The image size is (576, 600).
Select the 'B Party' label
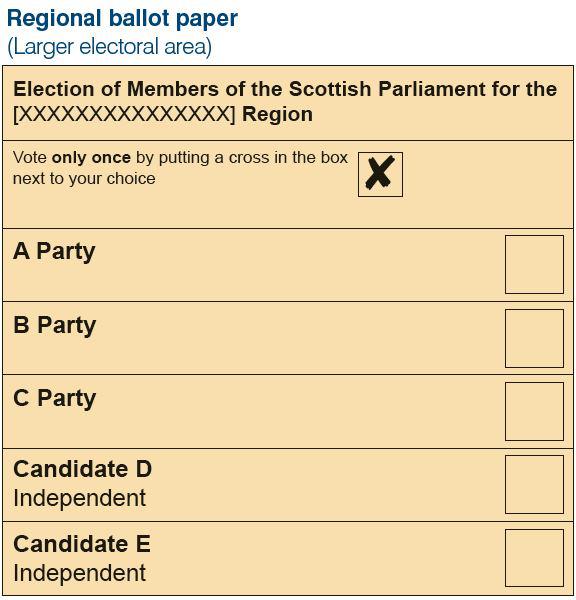click(x=54, y=325)
